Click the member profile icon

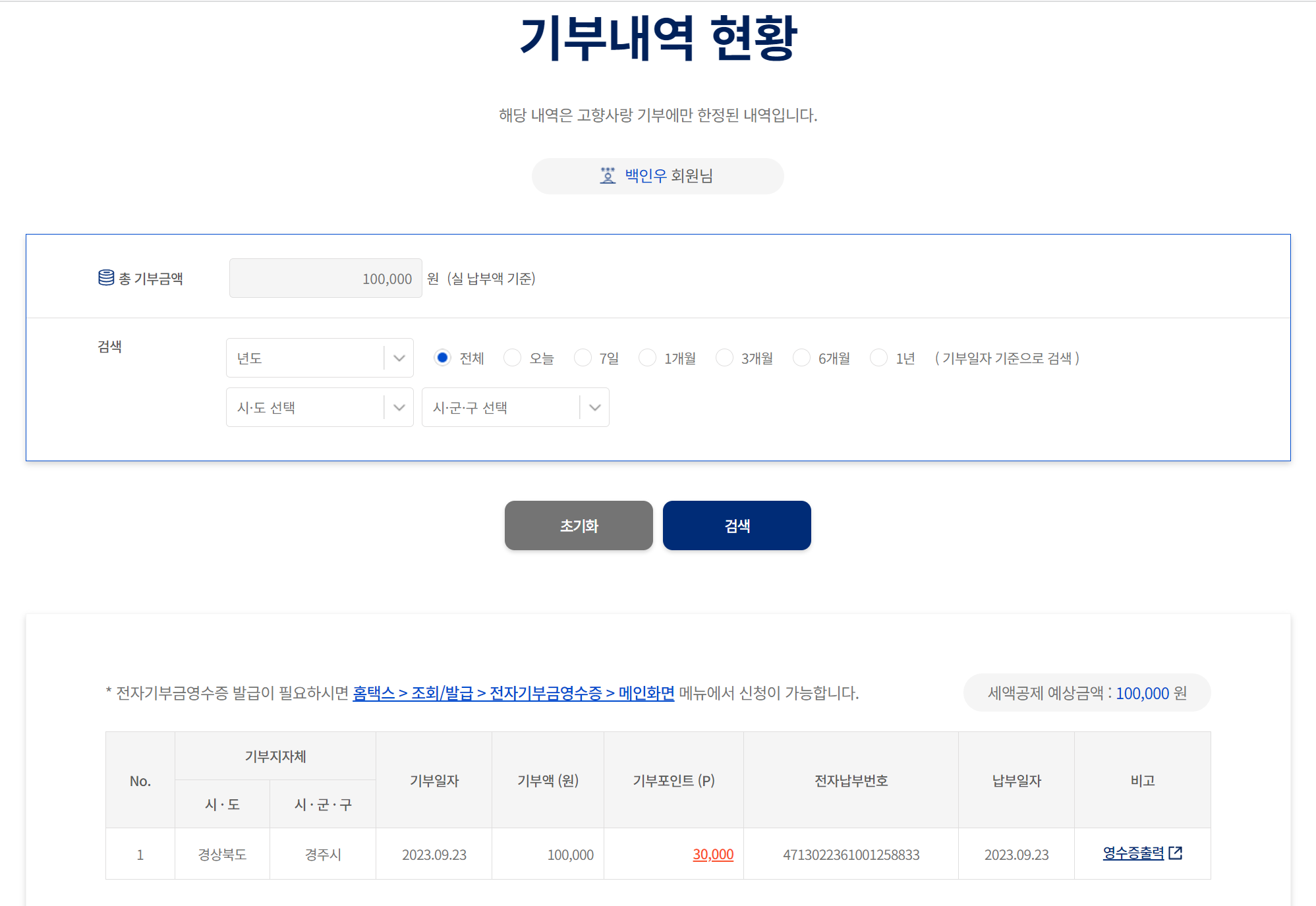pyautogui.click(x=607, y=175)
